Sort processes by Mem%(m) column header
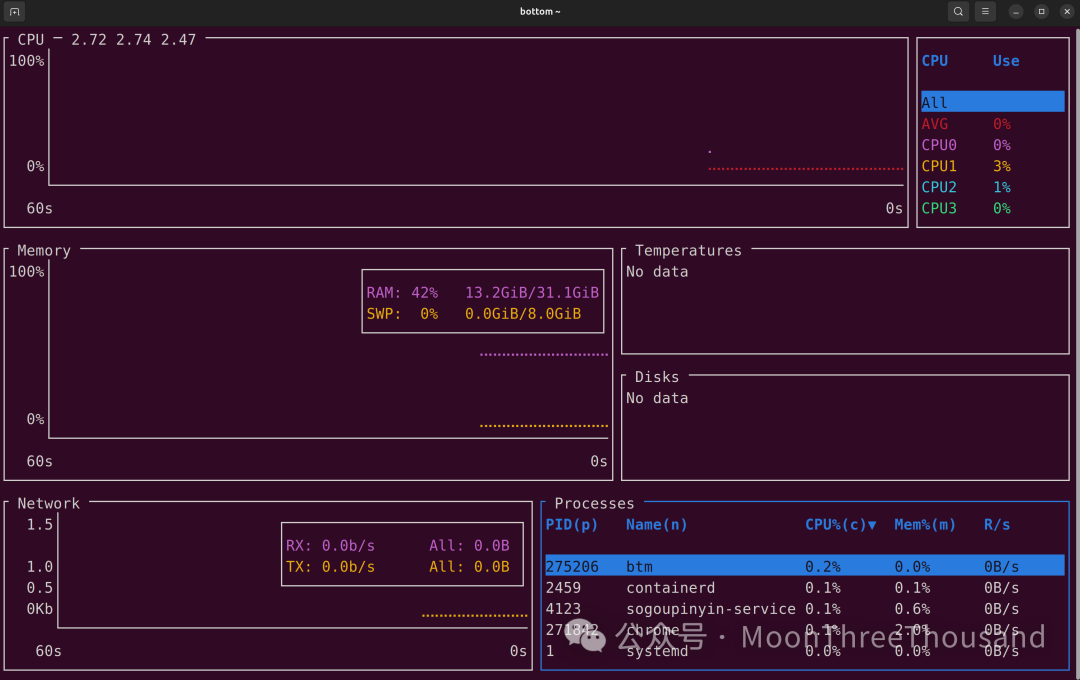Image resolution: width=1080 pixels, height=680 pixels. coord(925,525)
